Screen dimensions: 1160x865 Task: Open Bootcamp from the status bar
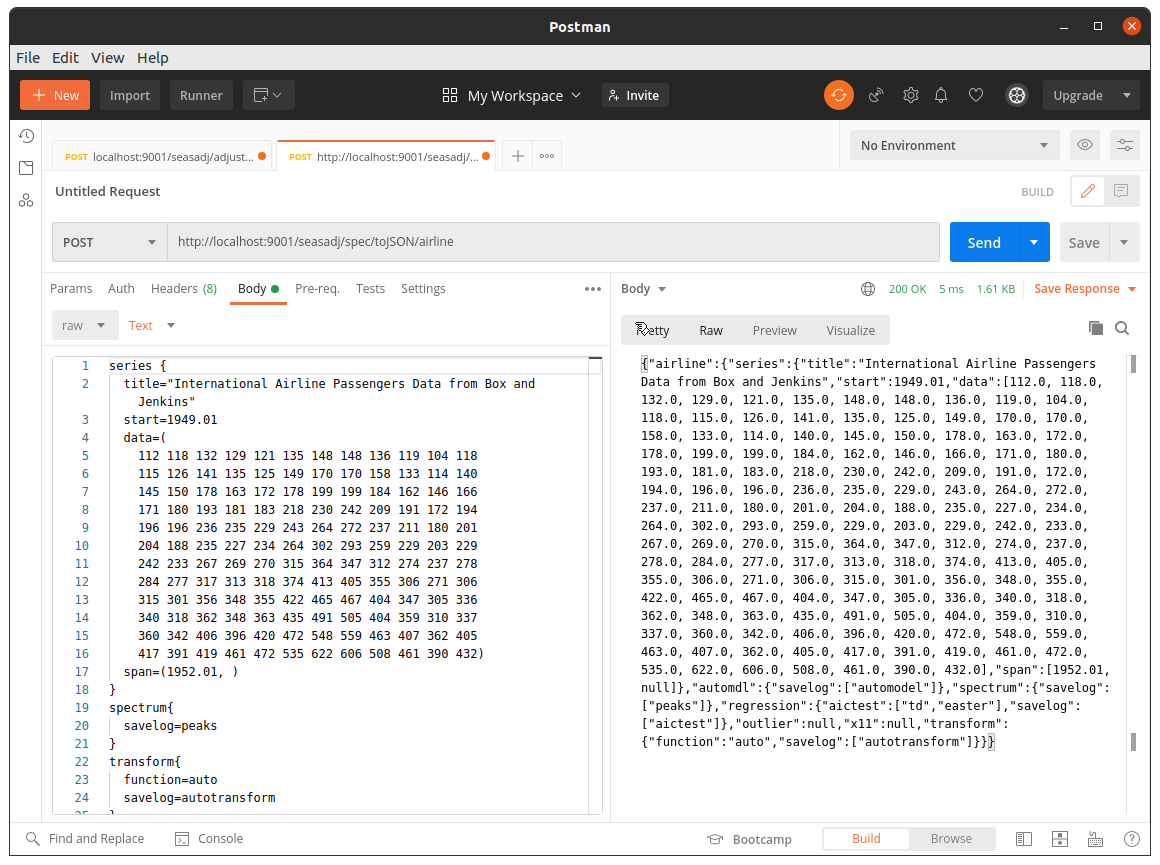click(749, 839)
